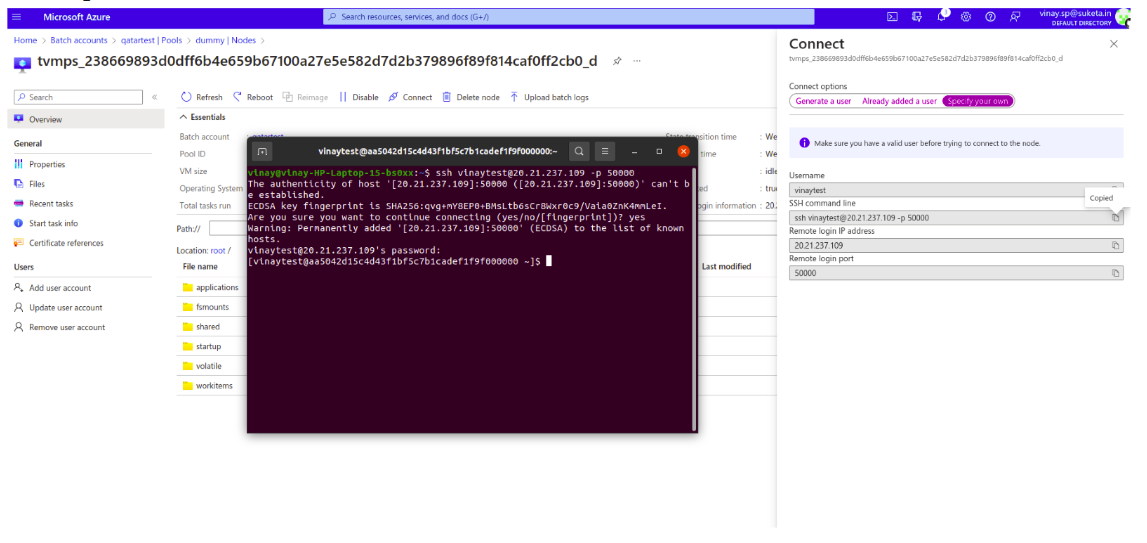This screenshot has height=543, width=1147.
Task: Click the Connect toolbar button
Action: tap(410, 97)
